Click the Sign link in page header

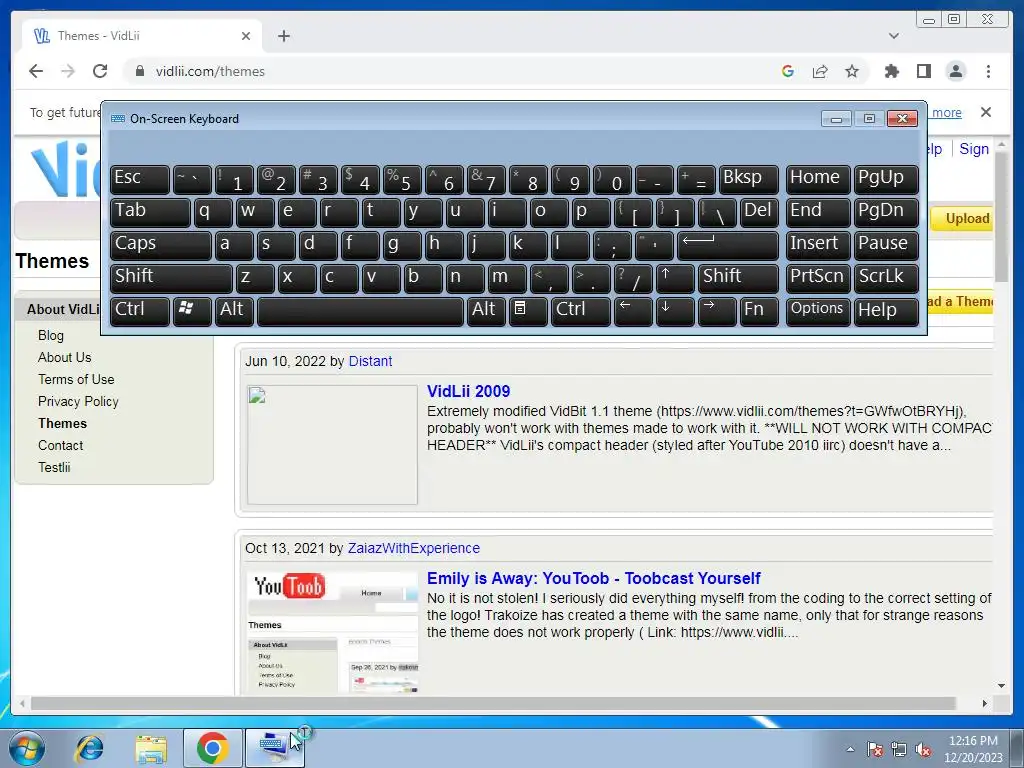click(974, 149)
